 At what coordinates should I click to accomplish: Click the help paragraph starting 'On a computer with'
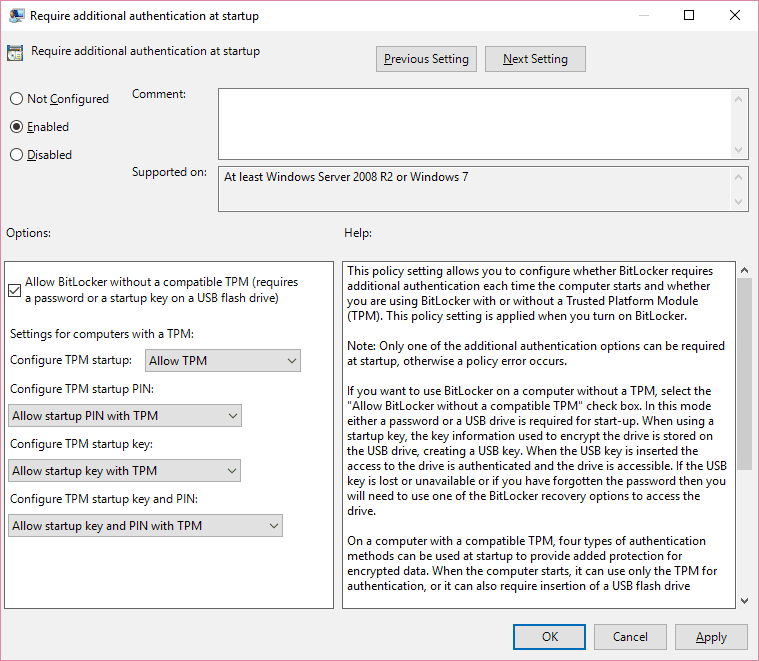coord(532,563)
